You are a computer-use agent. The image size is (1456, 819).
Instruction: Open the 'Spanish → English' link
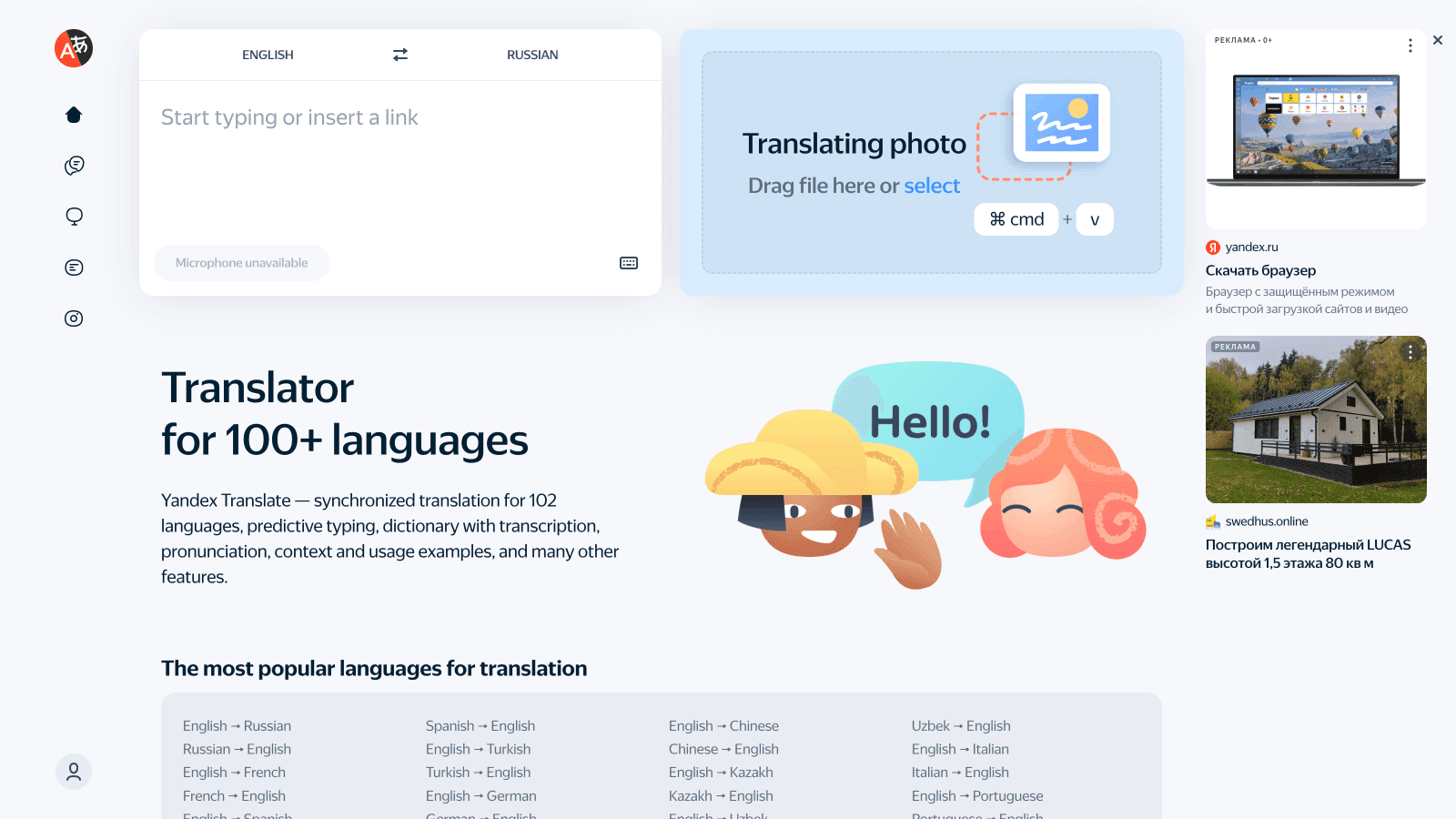tap(480, 726)
